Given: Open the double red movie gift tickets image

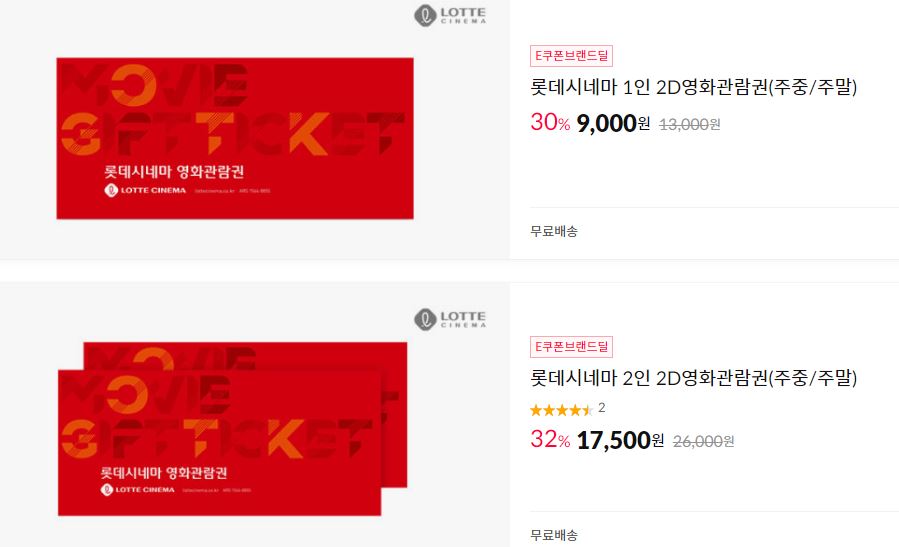Looking at the screenshot, I should pyautogui.click(x=232, y=429).
